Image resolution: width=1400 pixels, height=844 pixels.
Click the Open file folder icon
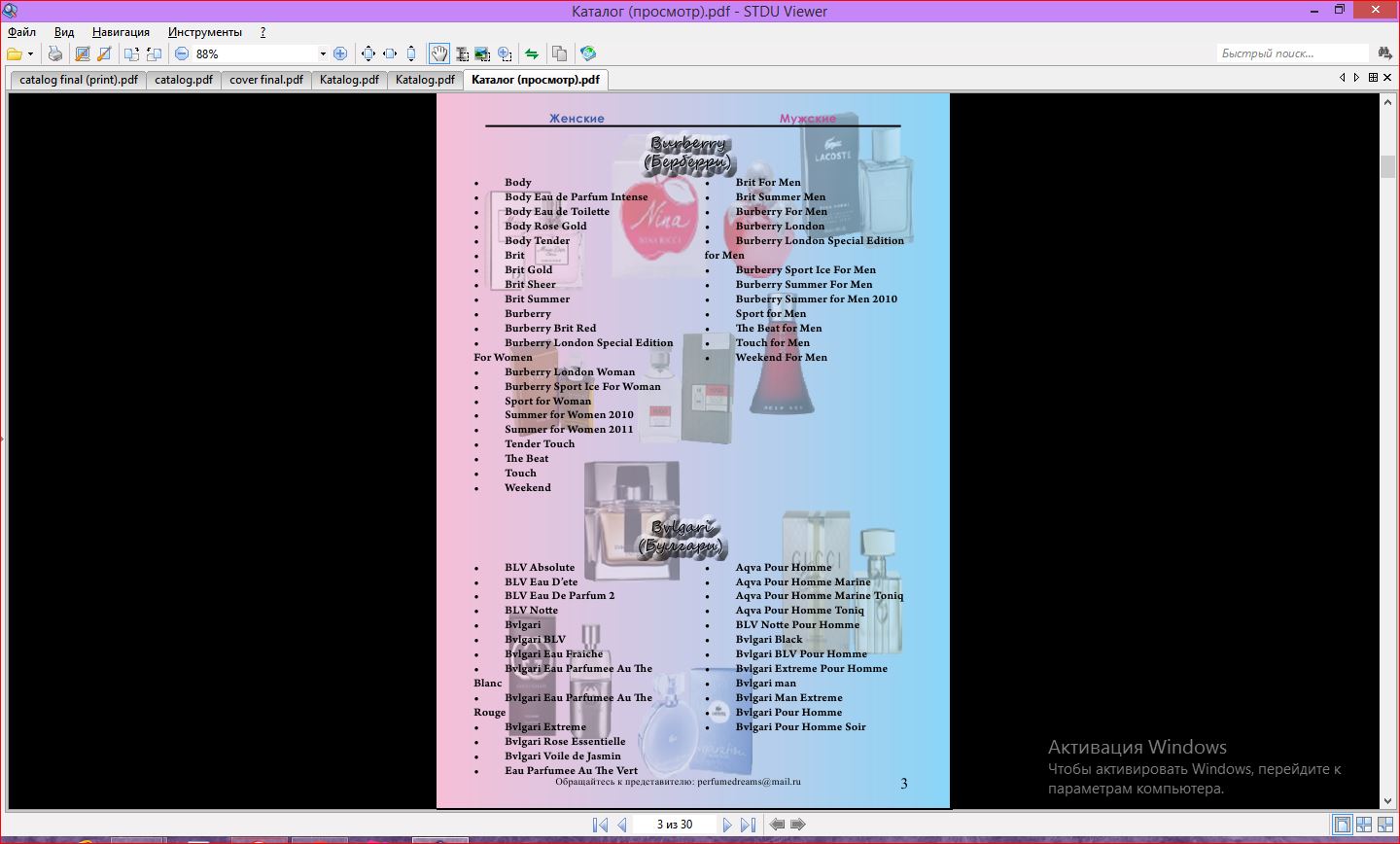click(x=15, y=53)
